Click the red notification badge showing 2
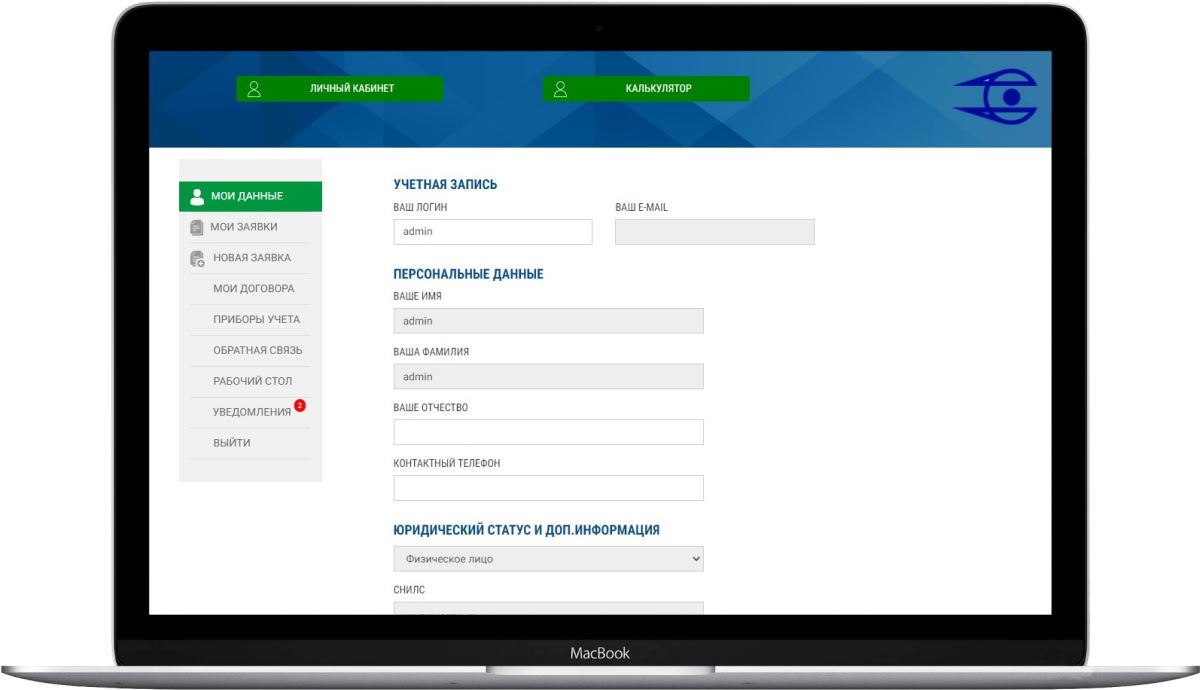1200x690 pixels. coord(300,406)
